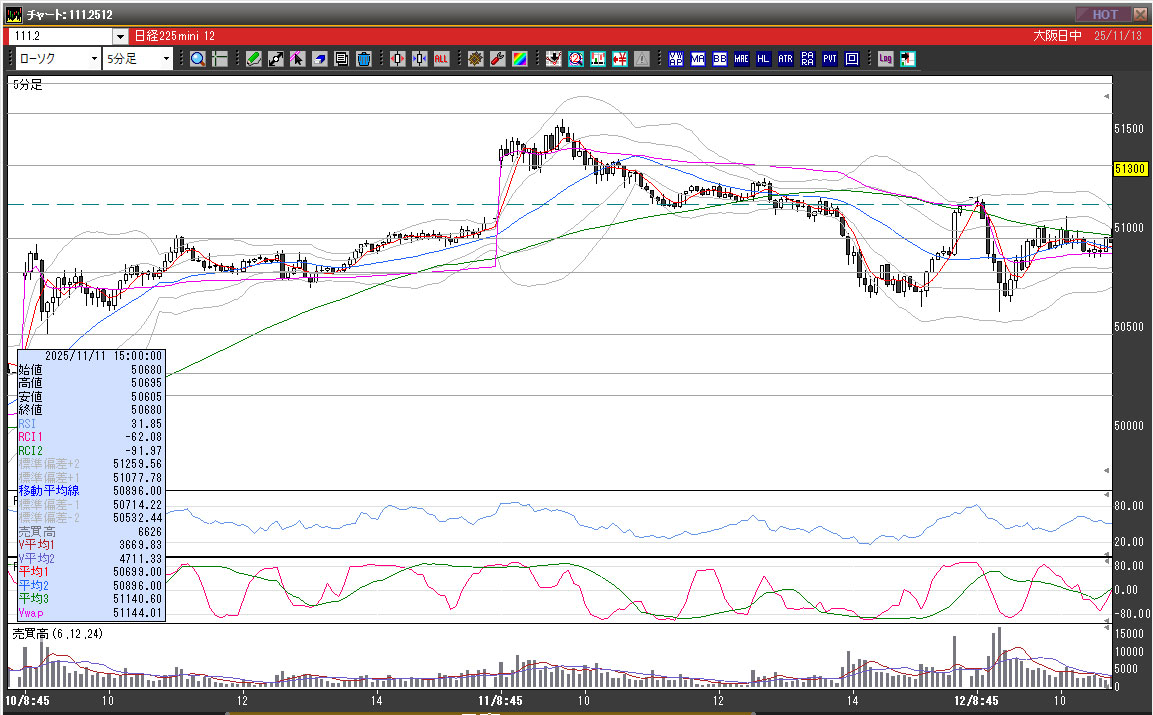Toggle the BB Bollinger Bands indicator

[x=719, y=59]
